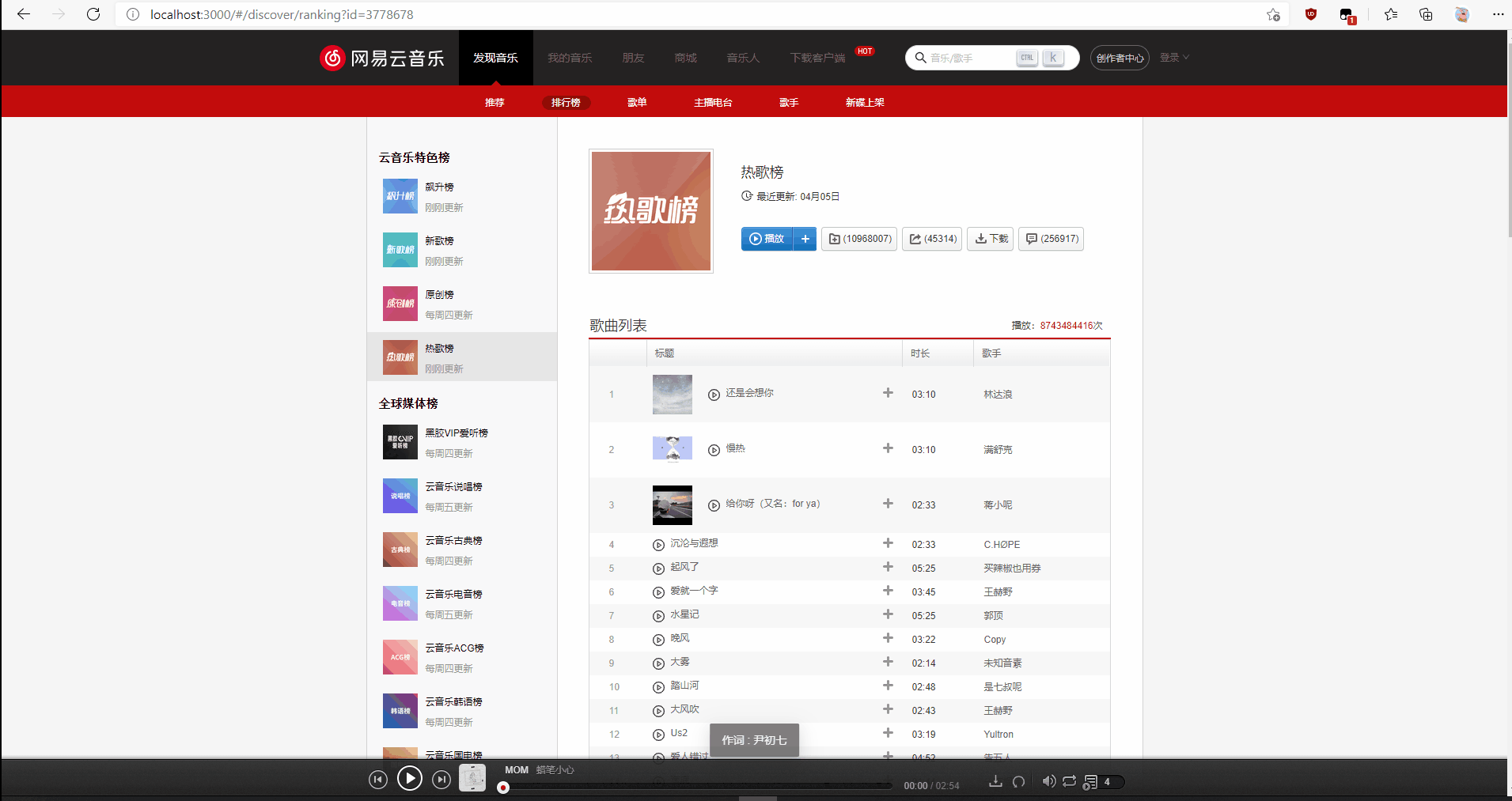Image resolution: width=1512 pixels, height=801 pixels.
Task: Open the browser settings and more menu
Action: pyautogui.click(x=1498, y=14)
